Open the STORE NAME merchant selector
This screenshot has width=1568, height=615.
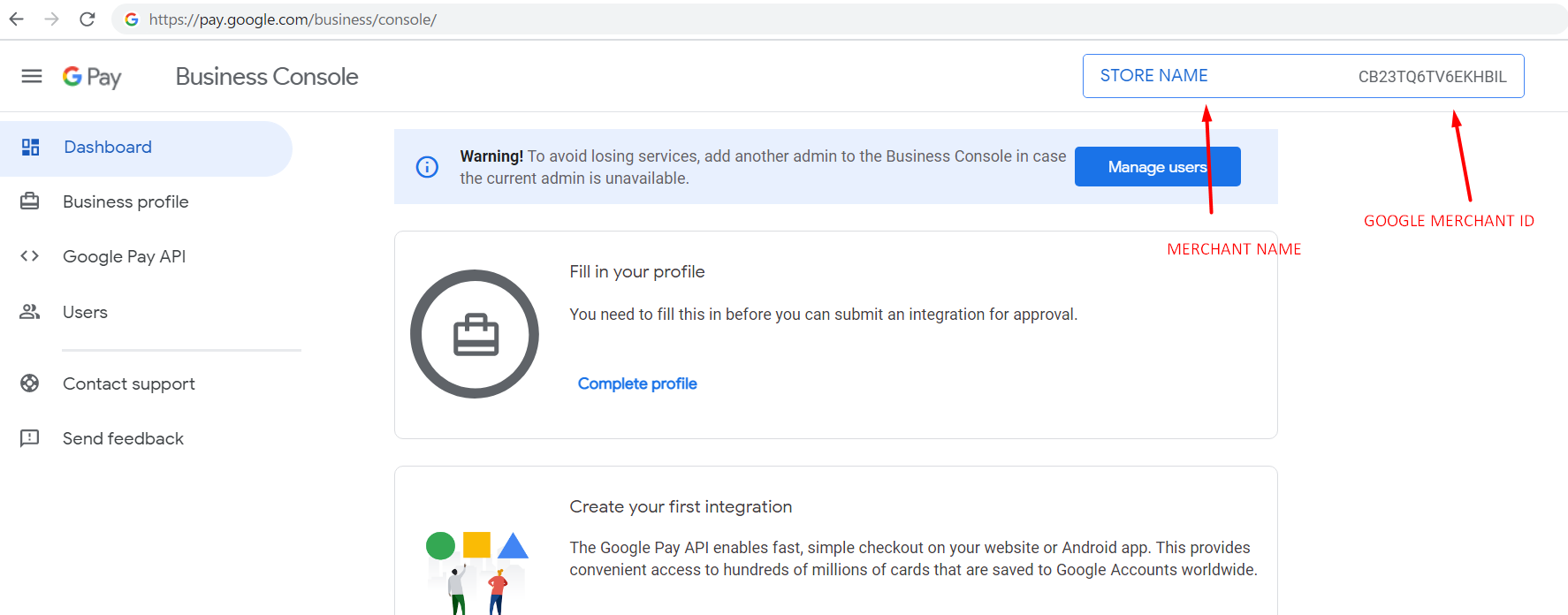click(x=1304, y=76)
